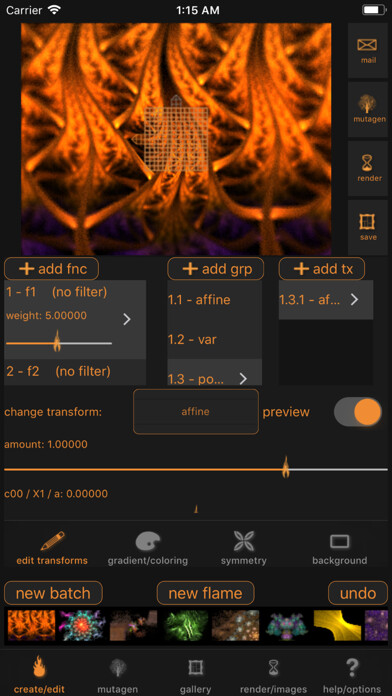
Task: Tap the c00 / X1 / a slider marker
Action: coord(196,509)
